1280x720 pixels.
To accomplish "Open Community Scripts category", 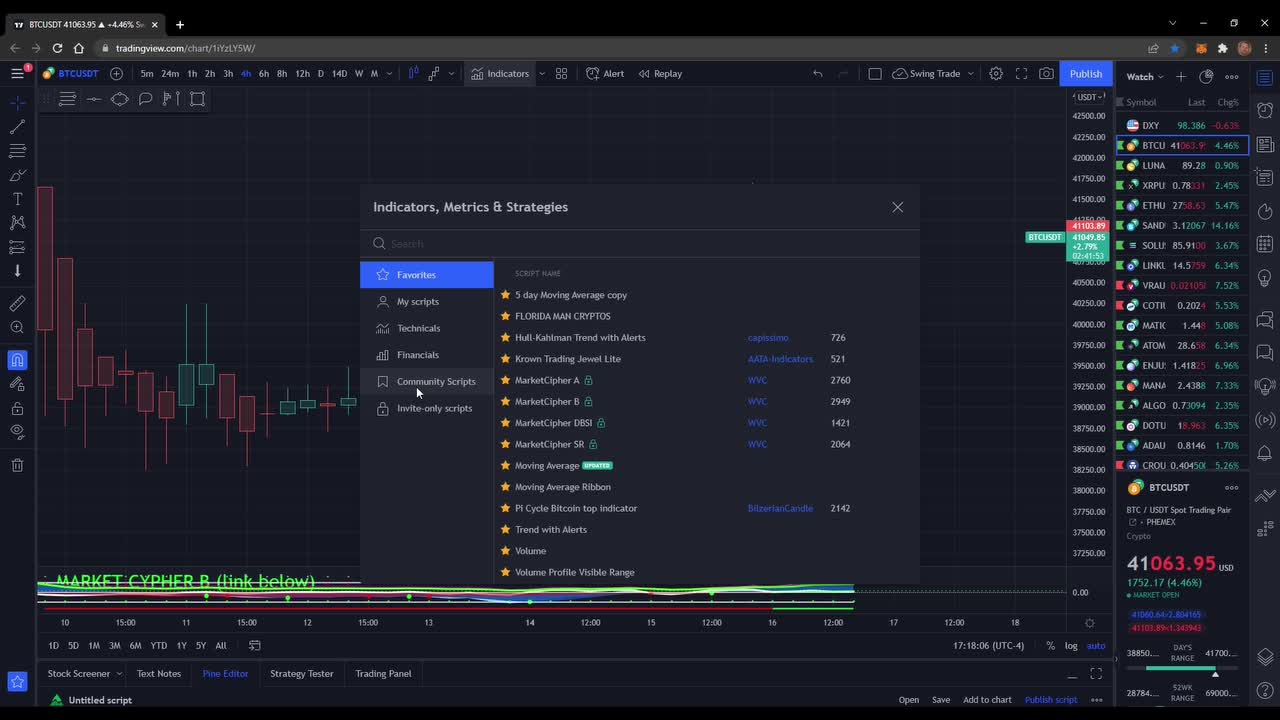I will pyautogui.click(x=427, y=381).
